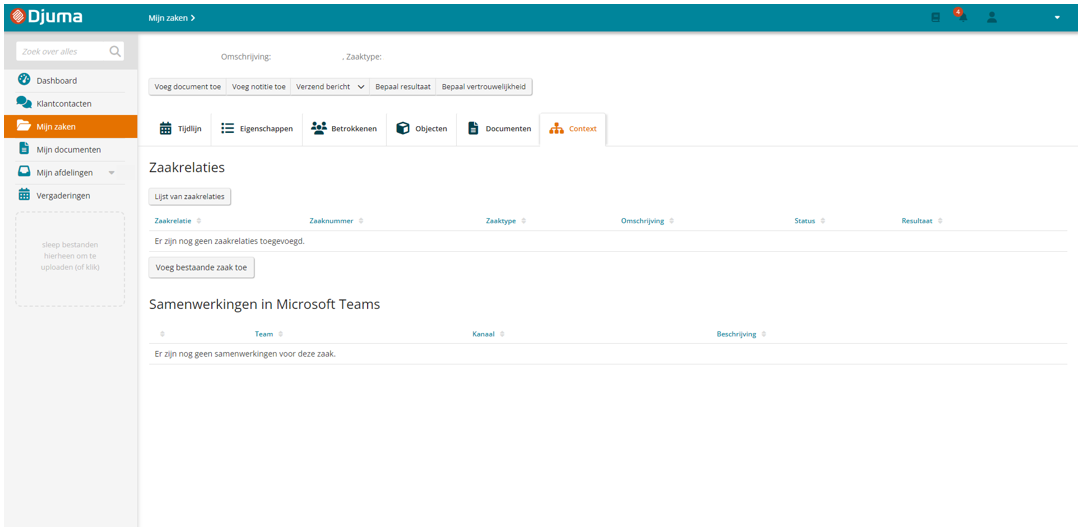Click the Mijn afdelingen inbox icon
This screenshot has height=529, width=1079.
click(x=24, y=172)
